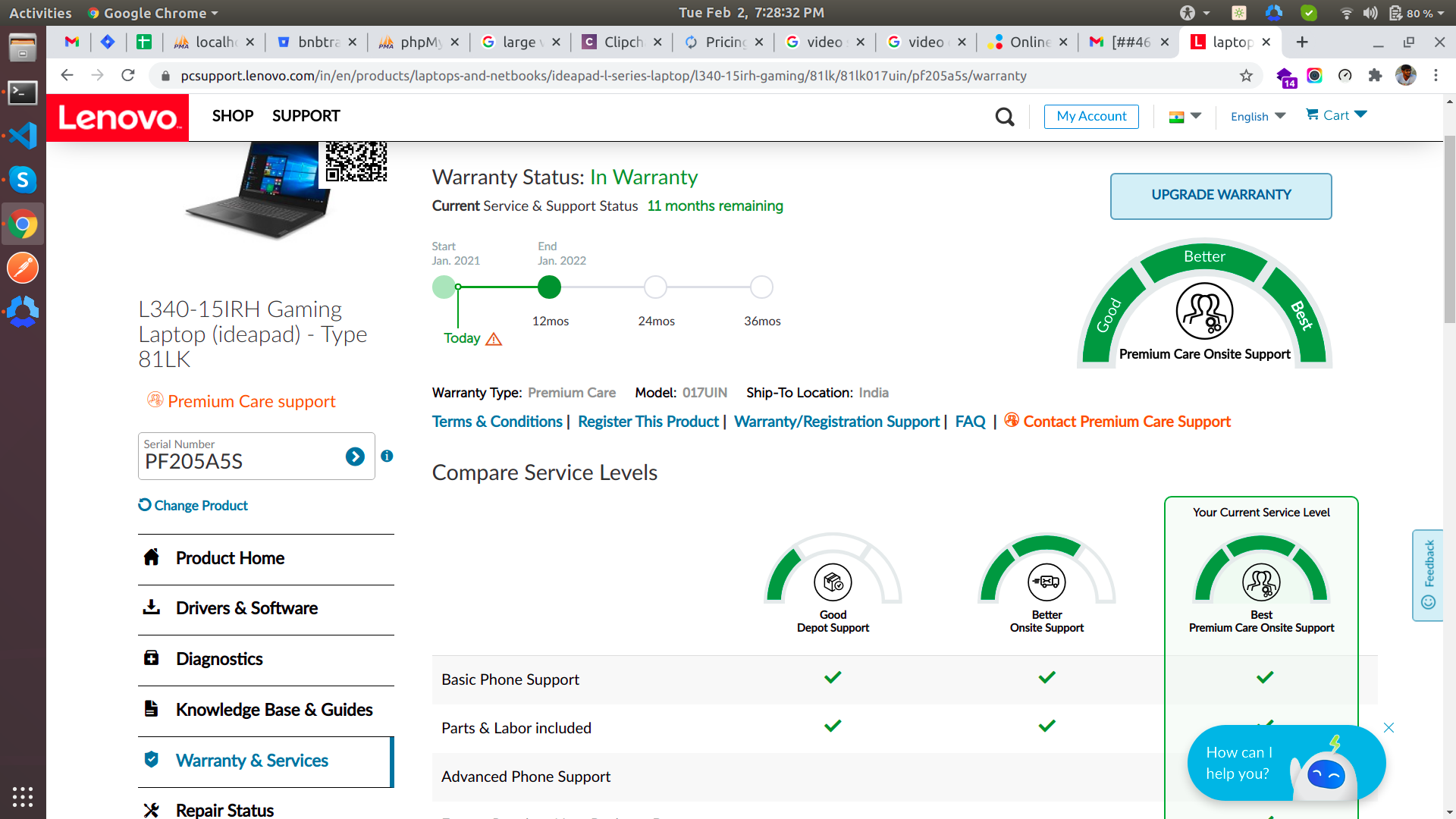1456x819 pixels.
Task: Open the shopping Cart dropdown
Action: point(1336,115)
